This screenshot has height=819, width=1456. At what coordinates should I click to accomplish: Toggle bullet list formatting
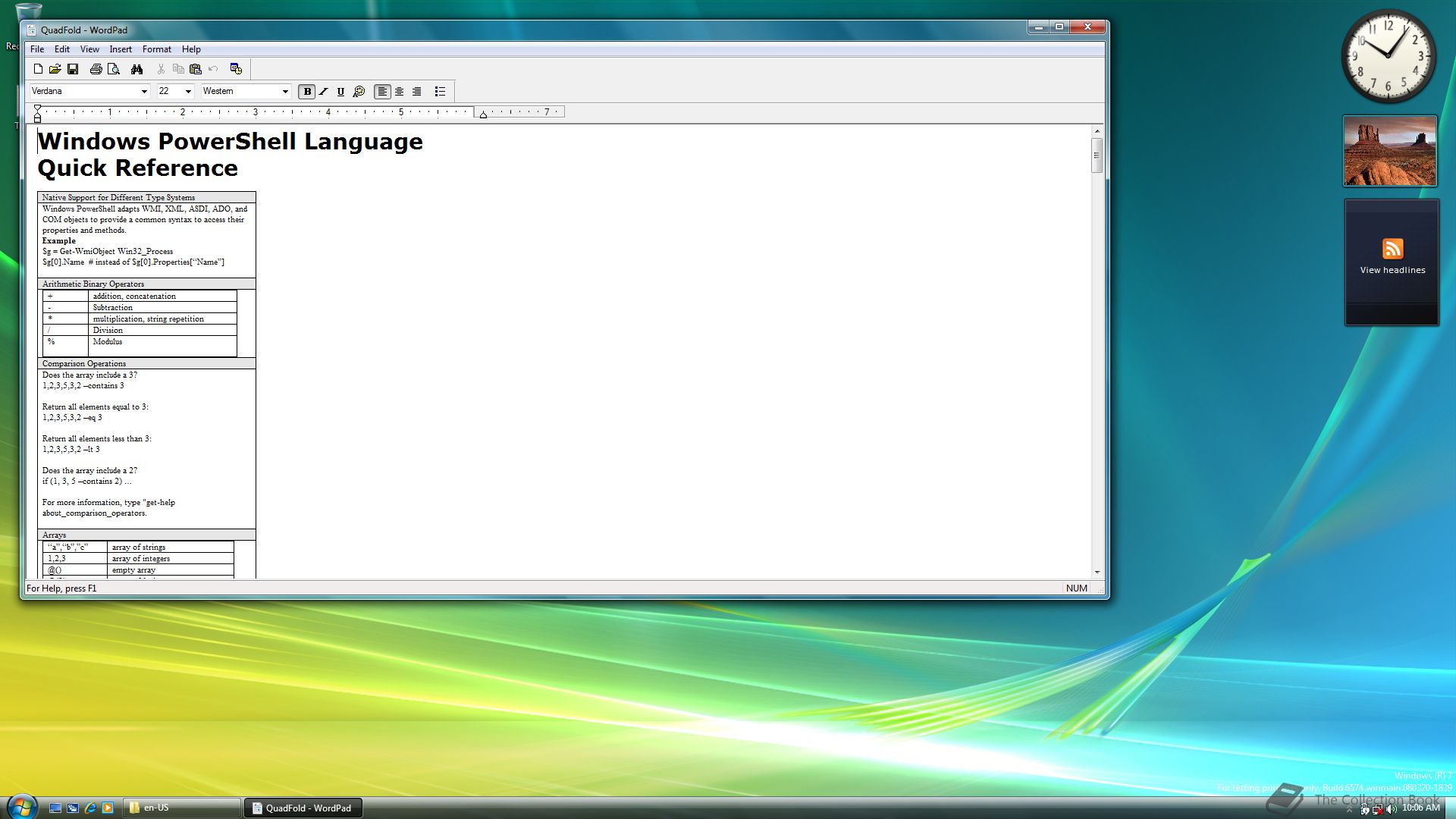tap(440, 92)
